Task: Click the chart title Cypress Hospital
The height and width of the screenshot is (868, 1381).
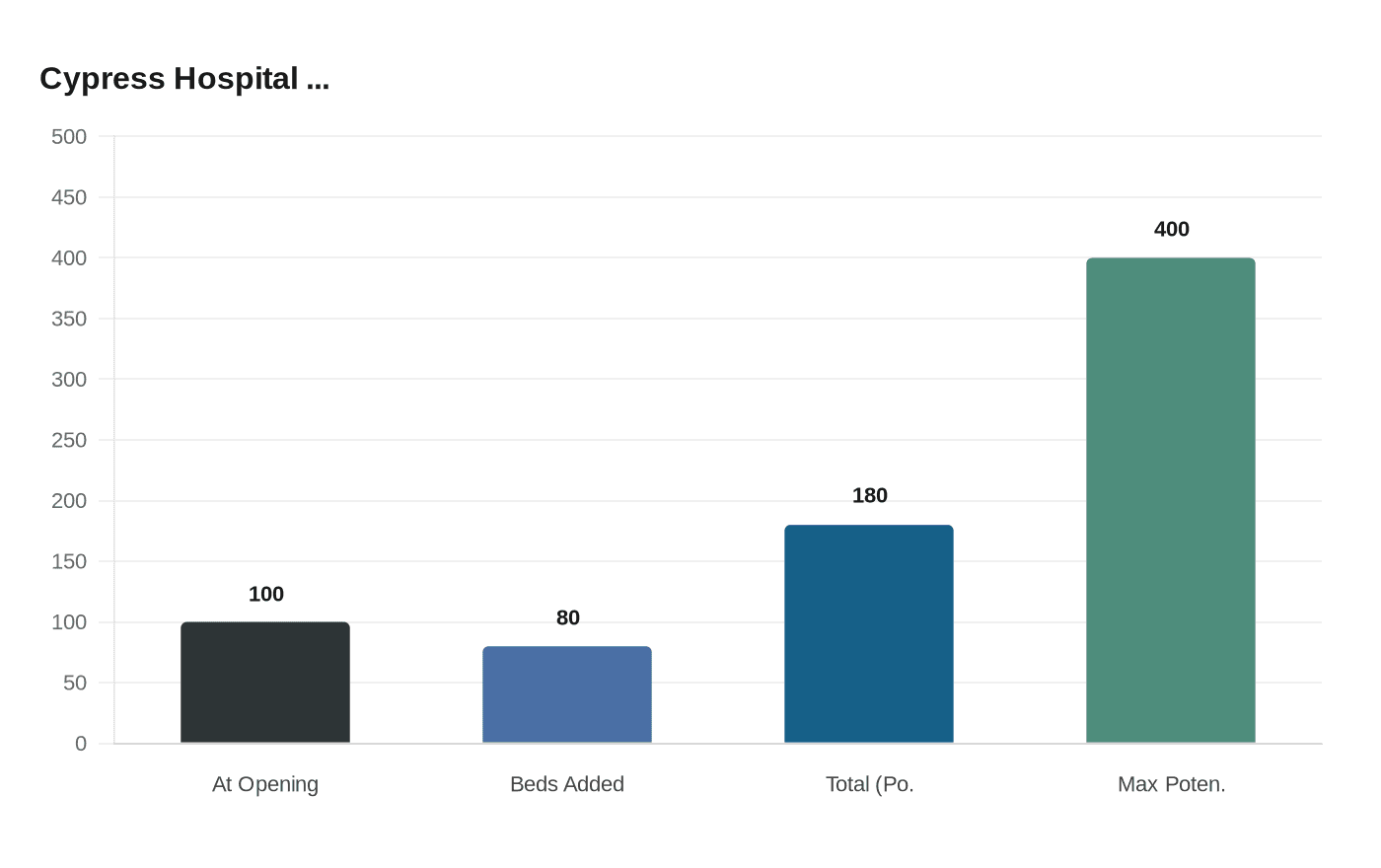Action: click(184, 79)
